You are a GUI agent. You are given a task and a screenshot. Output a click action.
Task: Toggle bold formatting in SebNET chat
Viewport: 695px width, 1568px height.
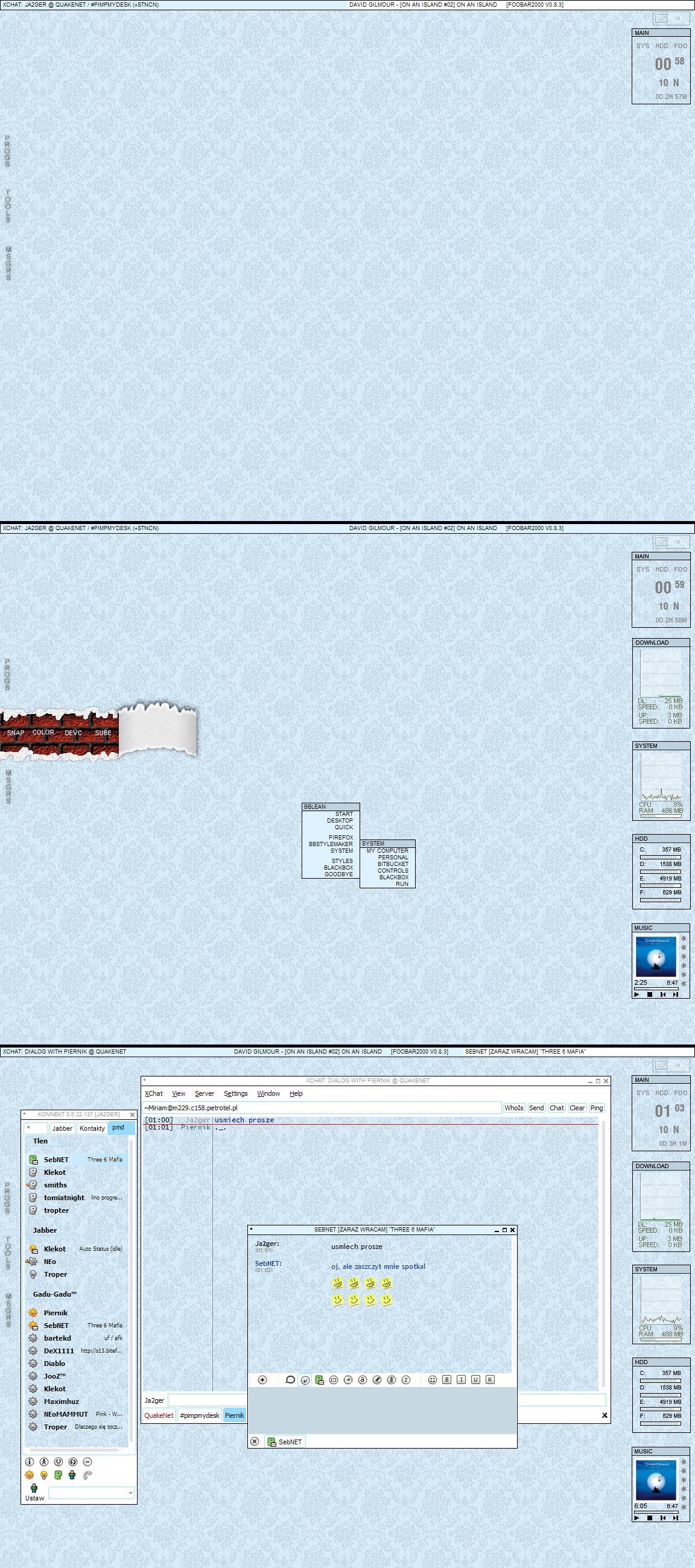click(446, 1380)
